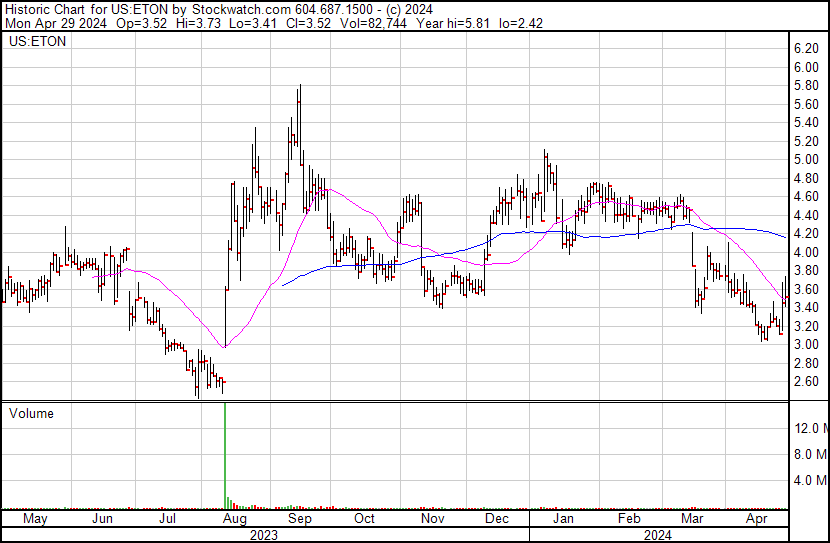Screen dimensions: 830x543
Task: Click the Mar month label
Action: tap(692, 519)
